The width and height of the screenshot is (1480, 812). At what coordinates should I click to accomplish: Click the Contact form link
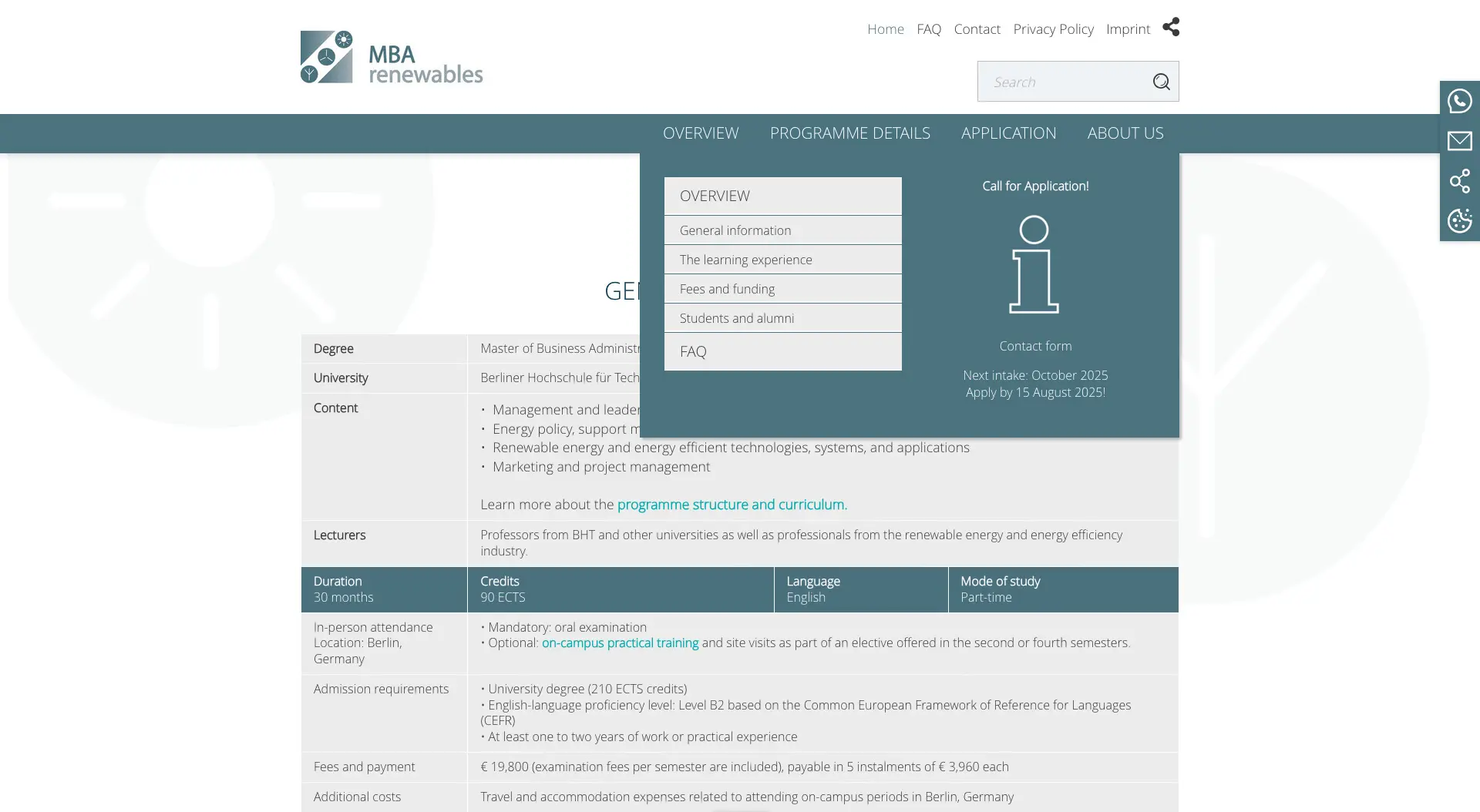coord(1035,346)
